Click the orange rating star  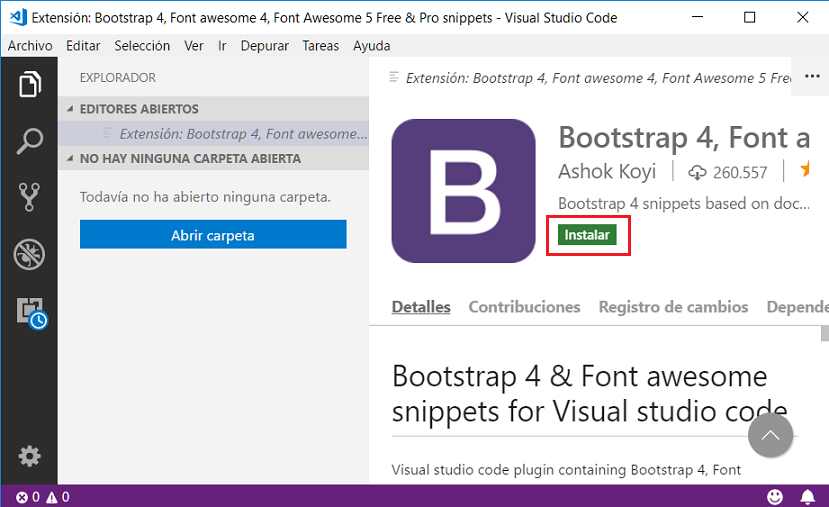805,170
